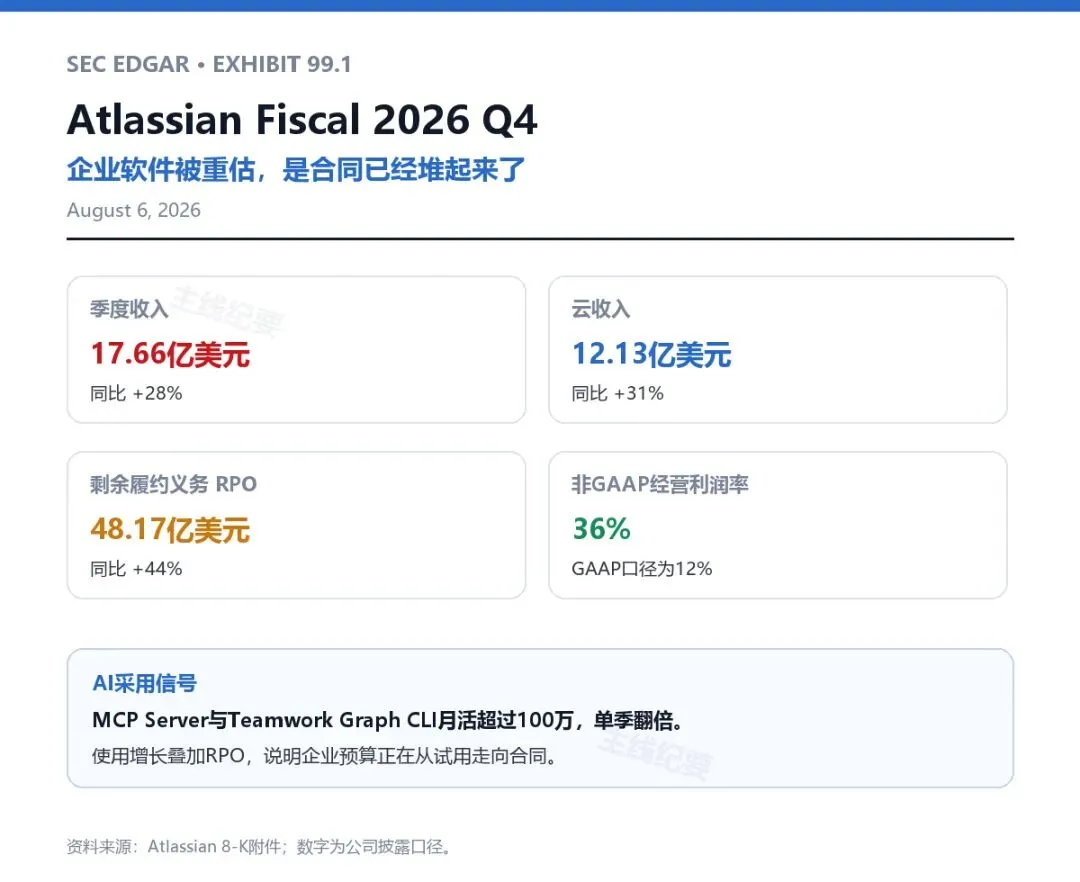
Task: Click the 资料来源 Atlassian 8-K footer note
Action: tap(260, 846)
